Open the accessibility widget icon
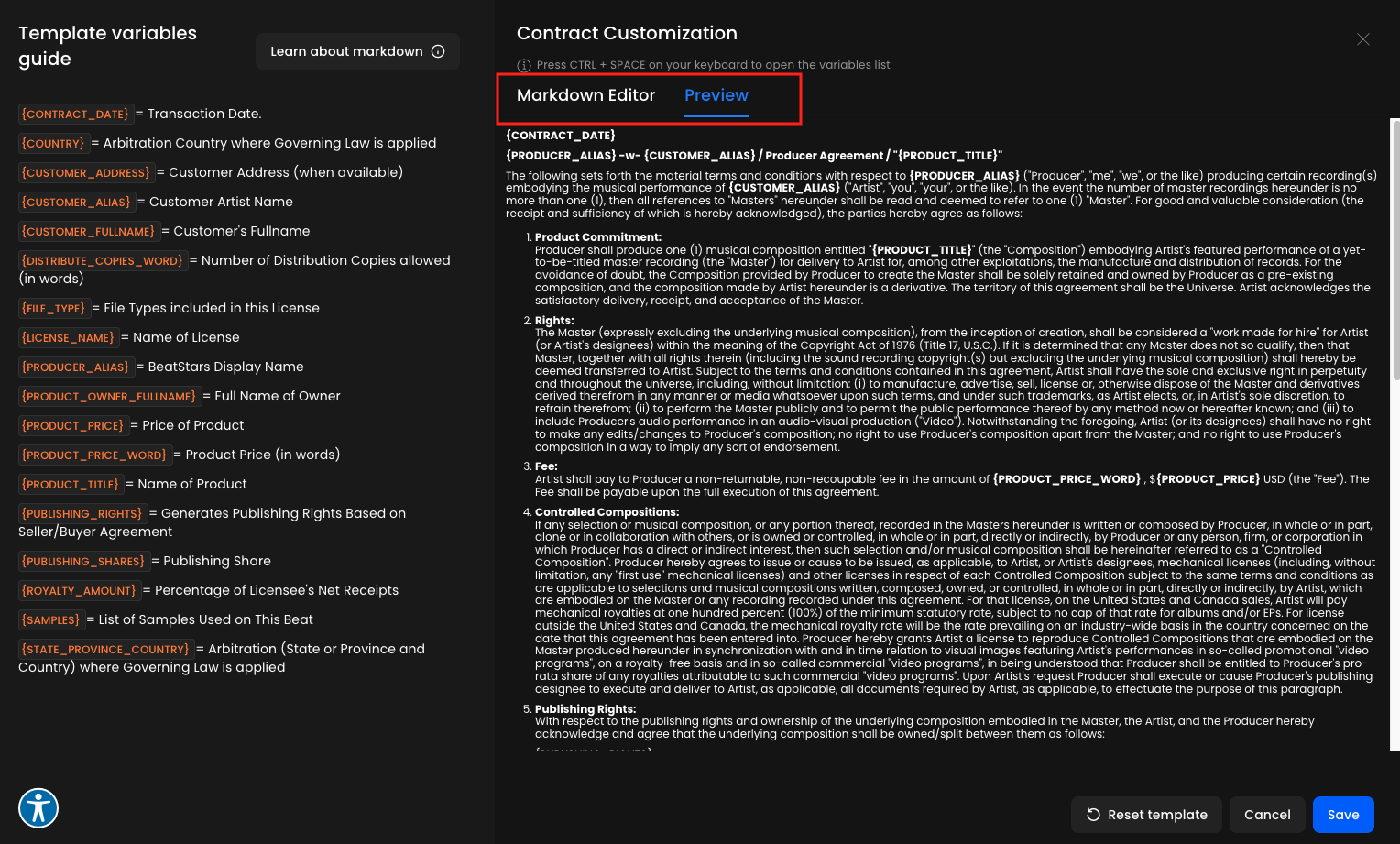 pos(38,807)
